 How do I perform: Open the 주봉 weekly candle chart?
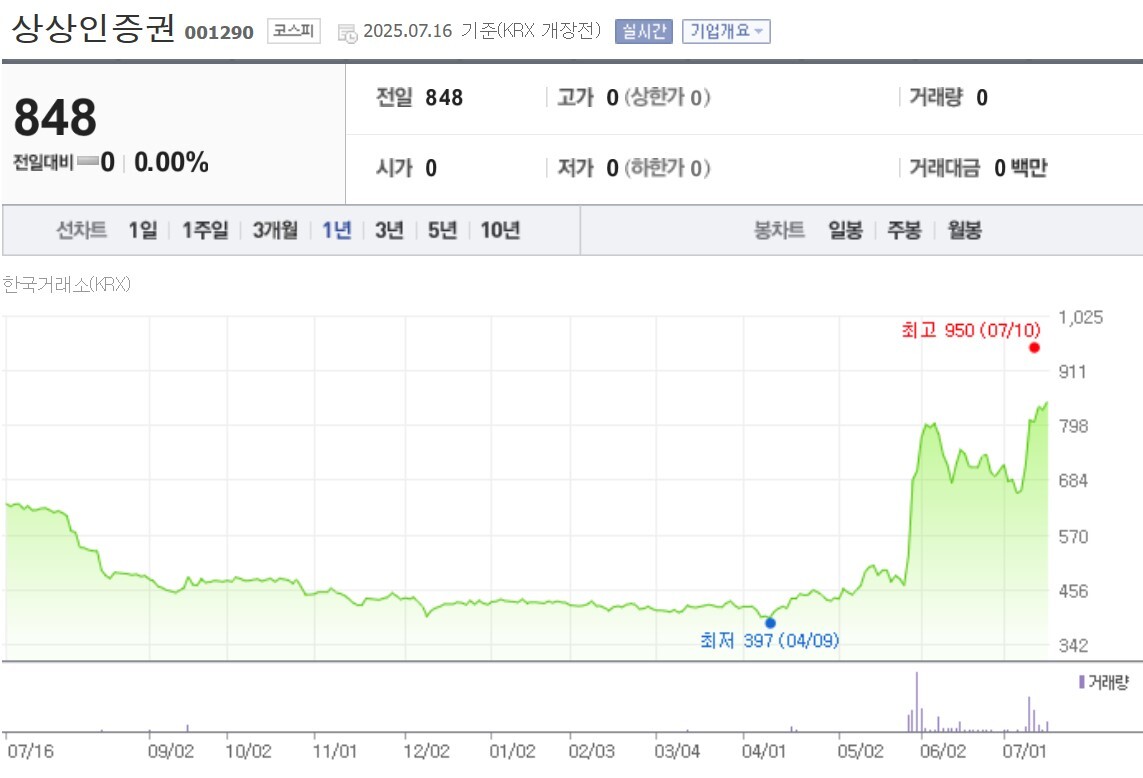click(904, 230)
